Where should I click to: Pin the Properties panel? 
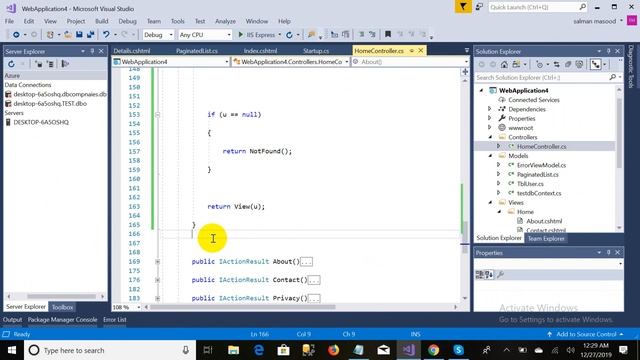coord(608,253)
